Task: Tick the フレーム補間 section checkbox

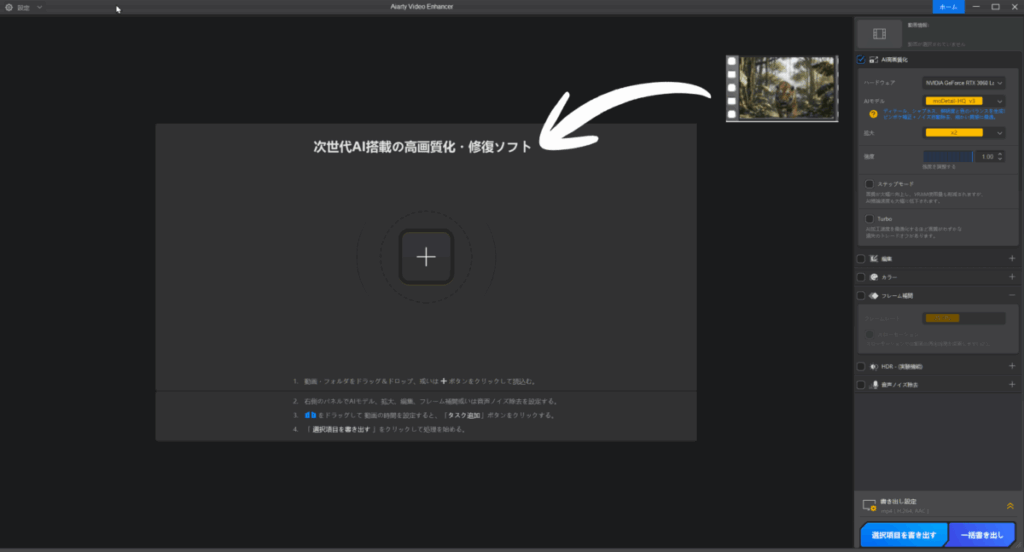Action: [x=861, y=296]
